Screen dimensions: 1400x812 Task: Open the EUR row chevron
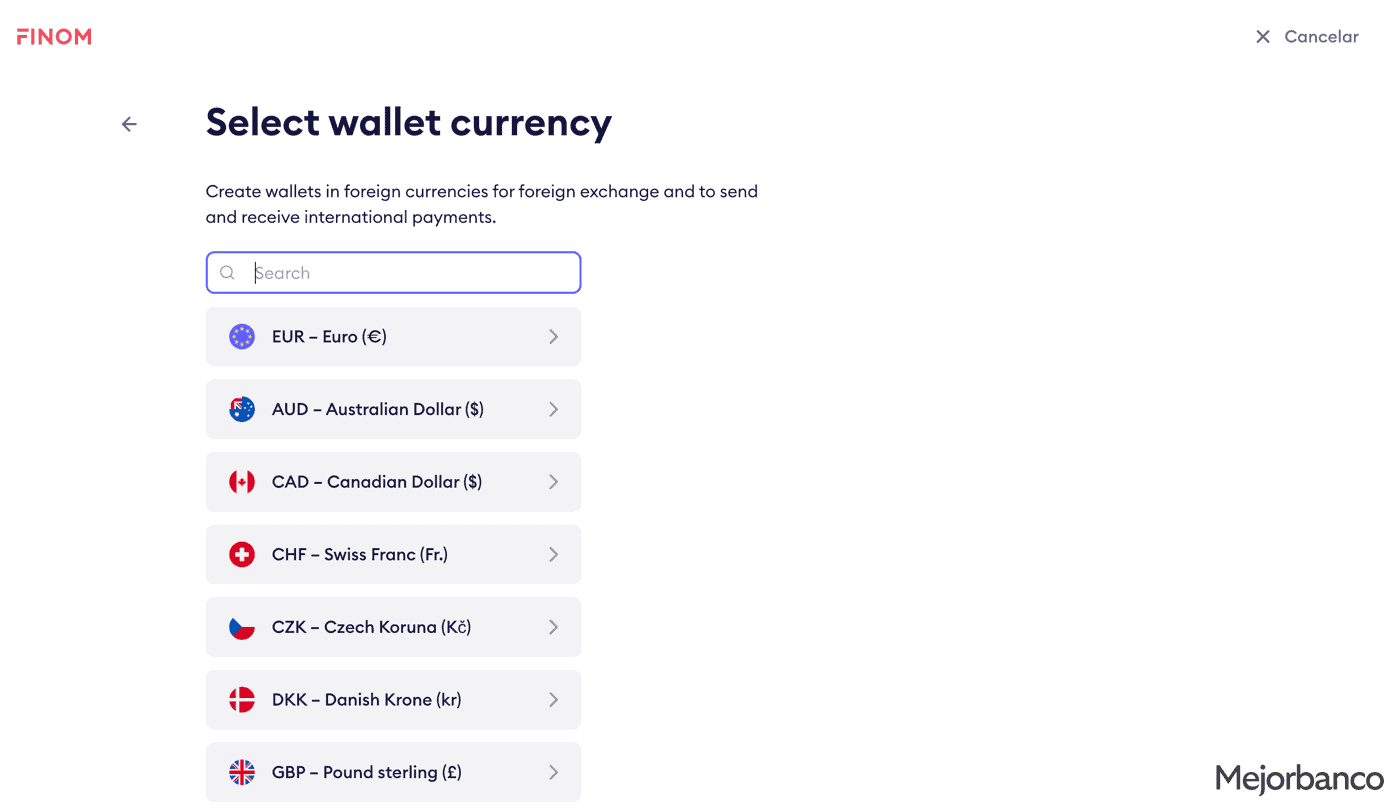point(553,337)
